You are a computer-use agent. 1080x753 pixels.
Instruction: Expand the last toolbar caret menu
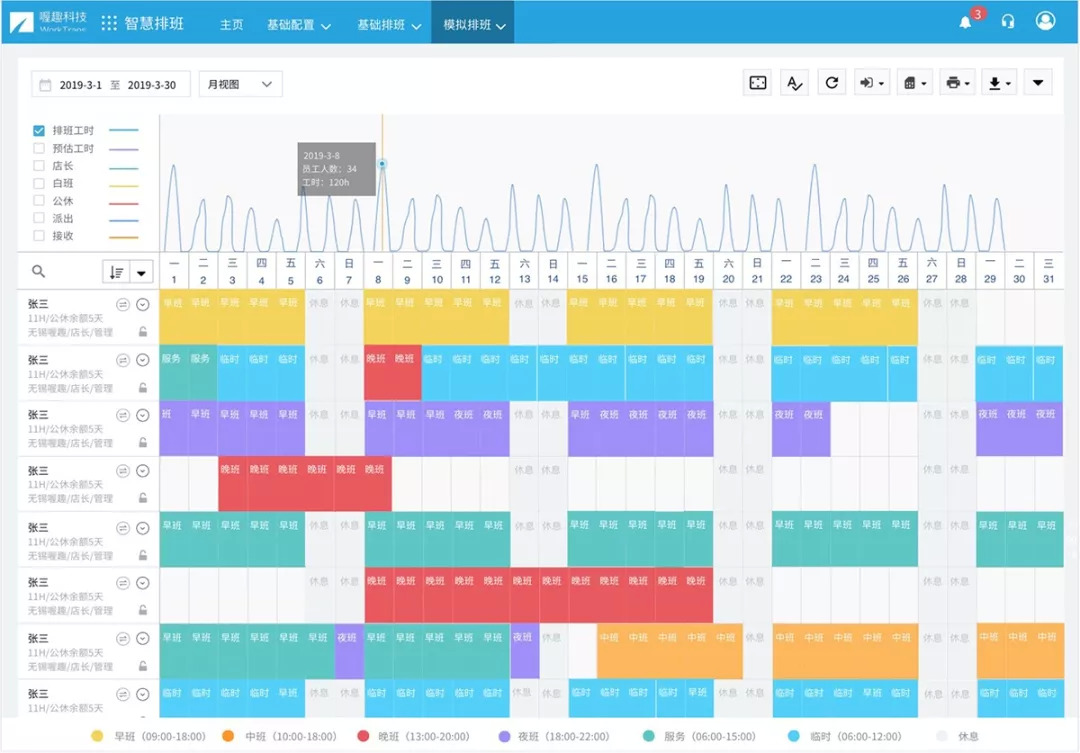(x=1038, y=83)
